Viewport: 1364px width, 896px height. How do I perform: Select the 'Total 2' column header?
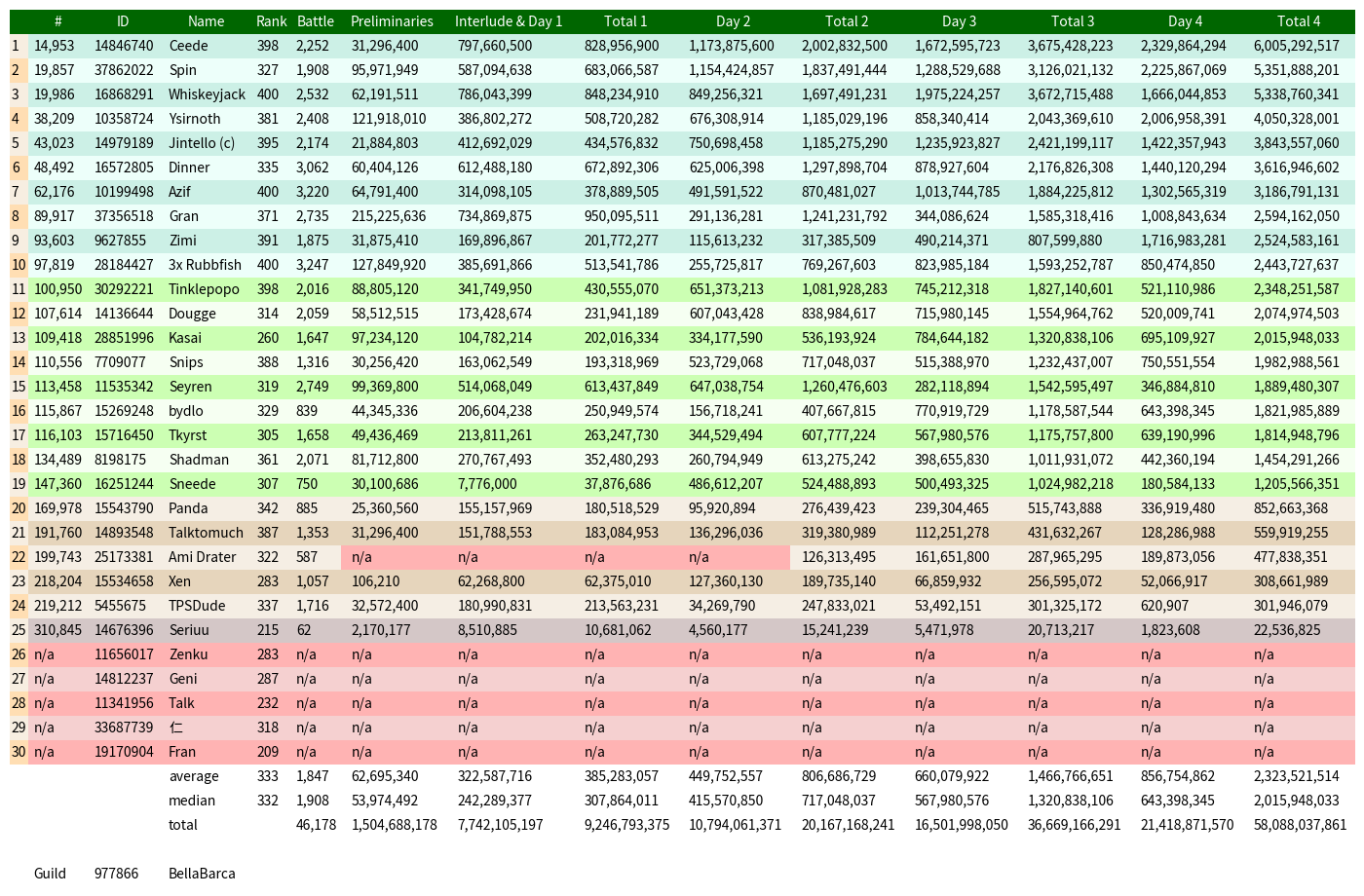pos(847,21)
